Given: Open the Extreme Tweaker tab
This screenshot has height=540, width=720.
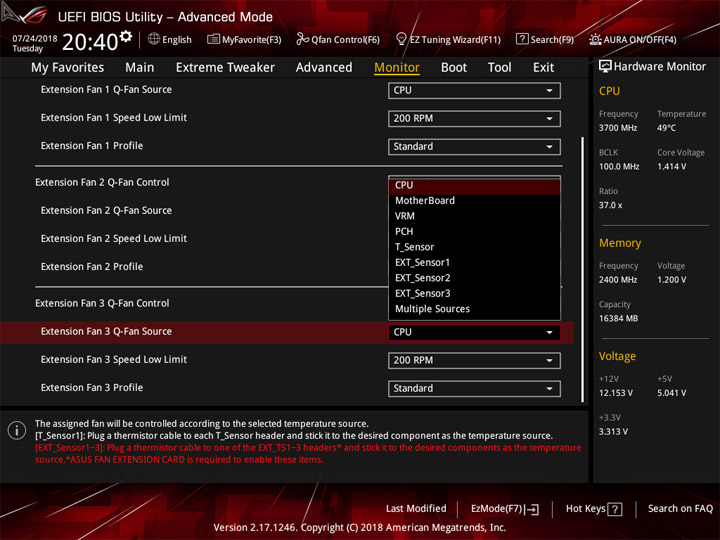Looking at the screenshot, I should tap(225, 68).
